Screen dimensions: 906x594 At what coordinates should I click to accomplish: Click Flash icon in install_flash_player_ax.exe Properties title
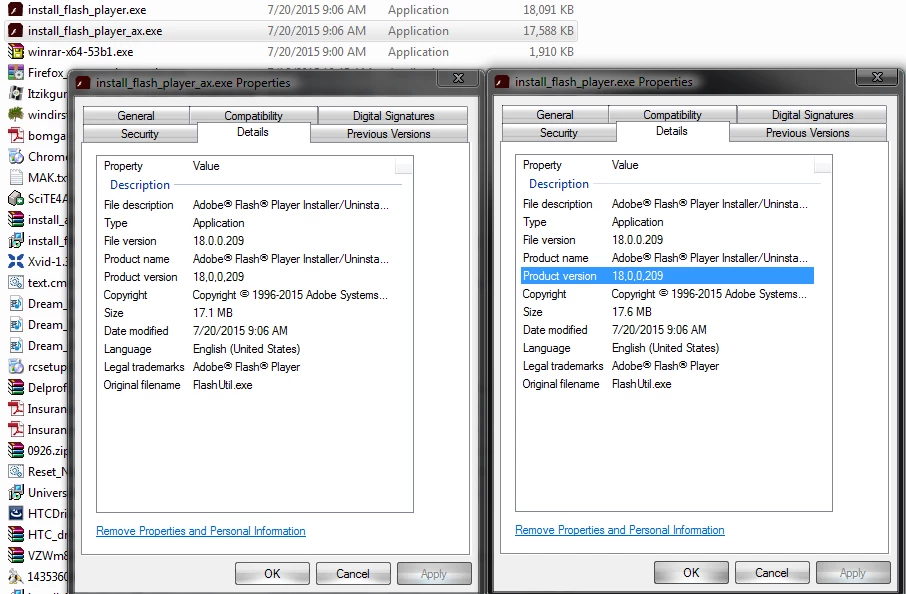point(83,83)
